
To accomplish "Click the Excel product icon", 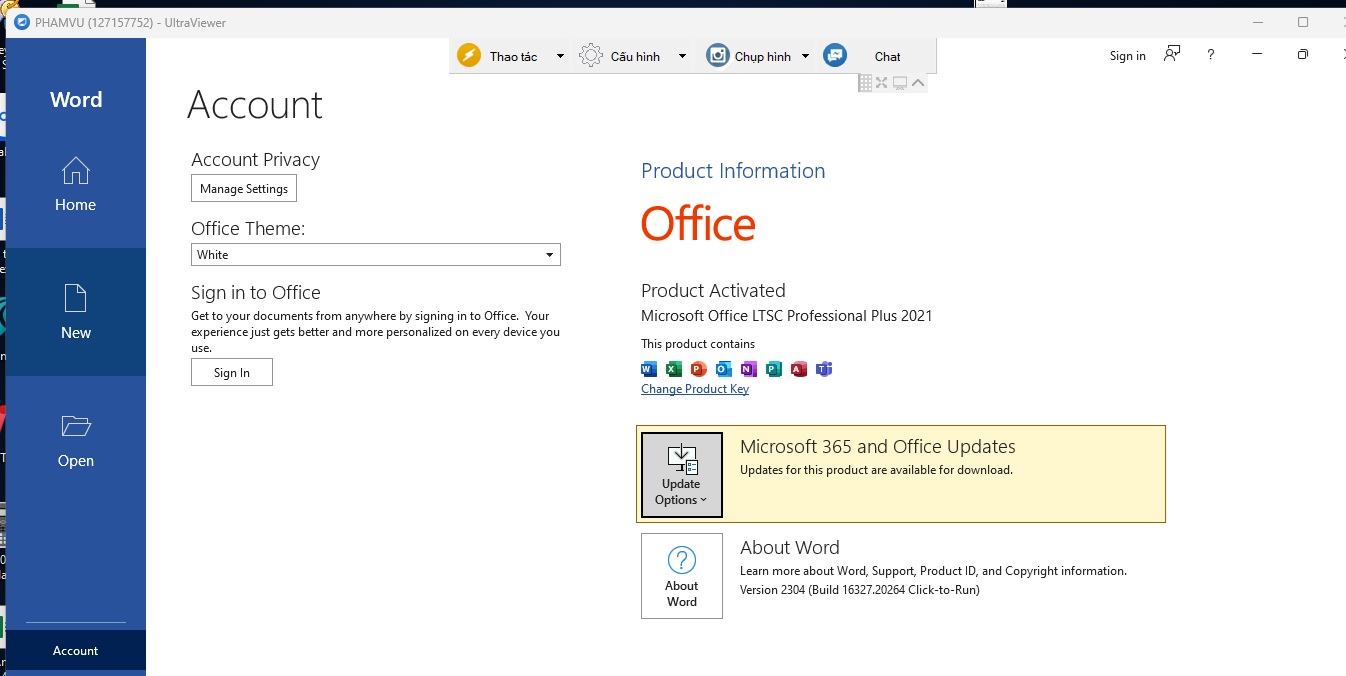I will pos(674,369).
